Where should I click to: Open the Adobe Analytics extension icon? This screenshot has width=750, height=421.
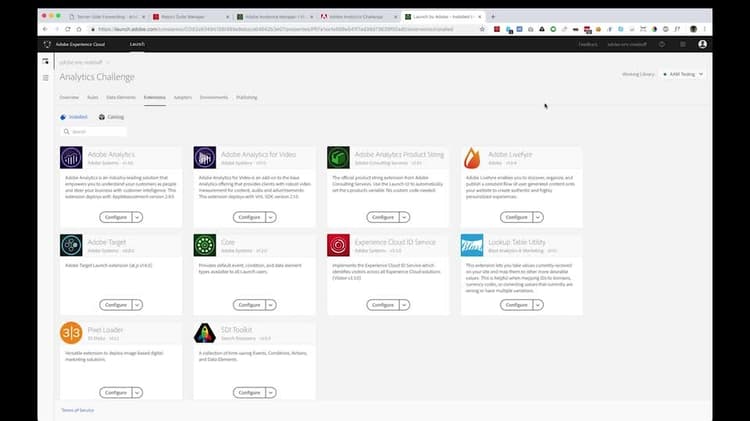point(71,157)
